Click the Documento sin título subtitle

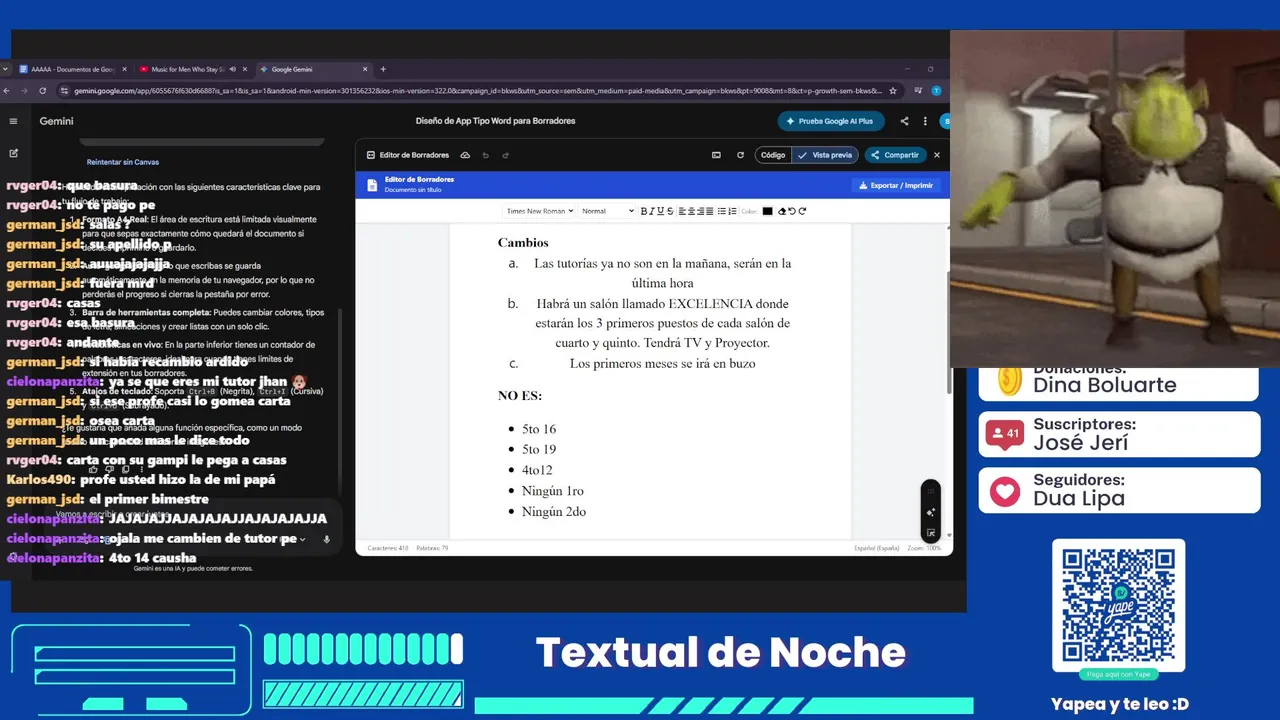[413, 189]
